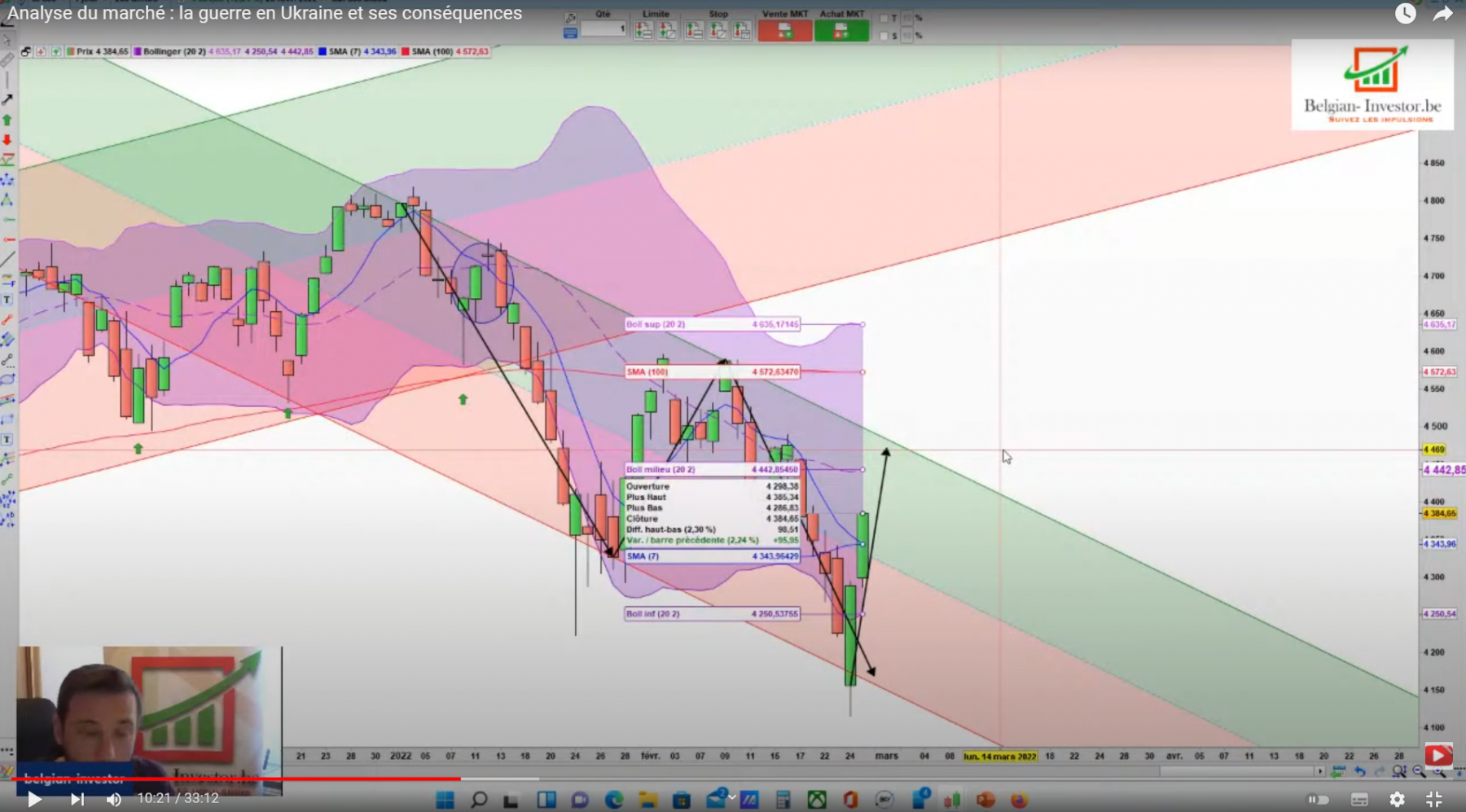The image size is (1466, 812).
Task: Play the YouTube video
Action: [x=34, y=799]
